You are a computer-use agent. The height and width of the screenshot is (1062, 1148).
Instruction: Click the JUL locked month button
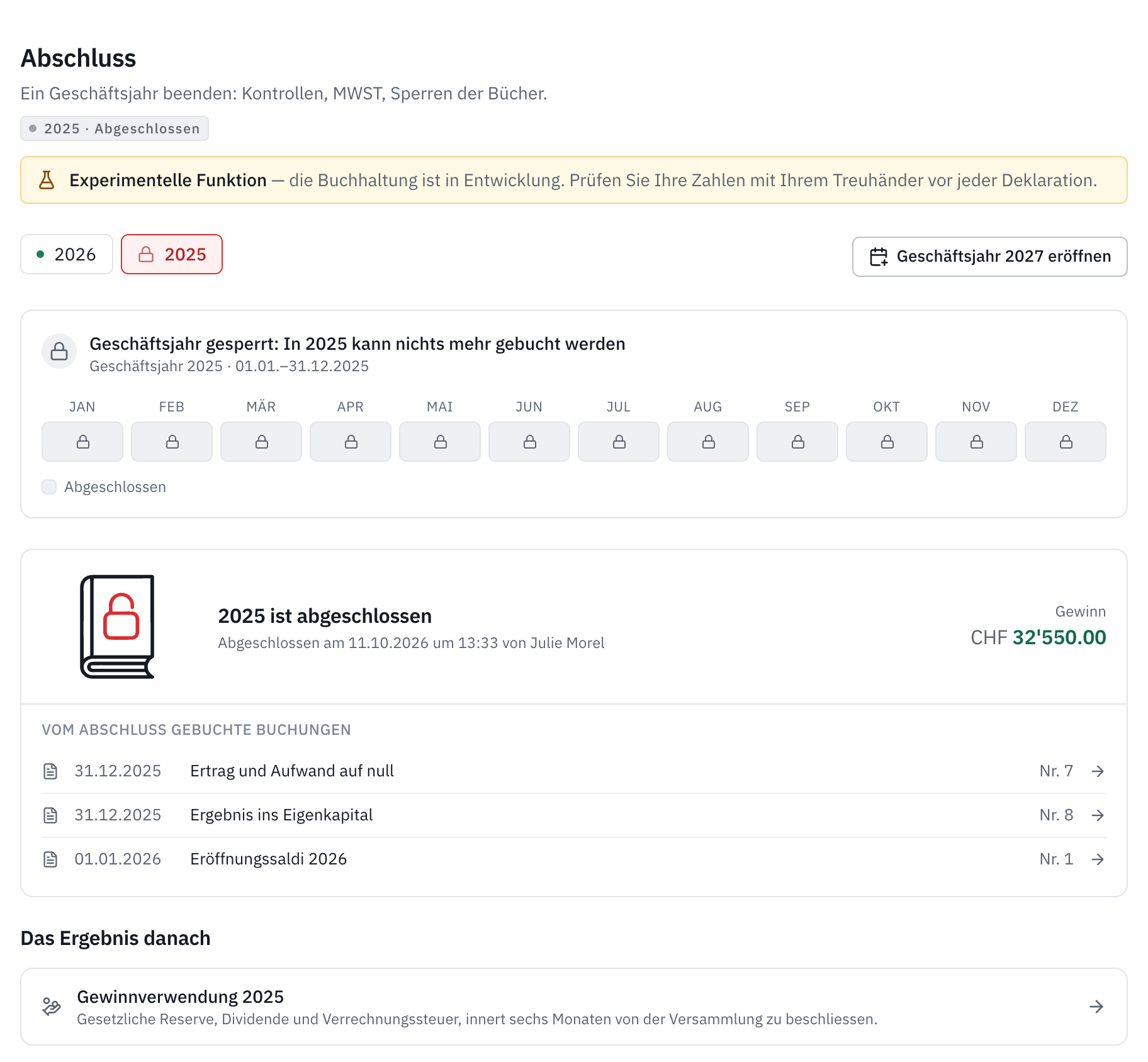619,442
